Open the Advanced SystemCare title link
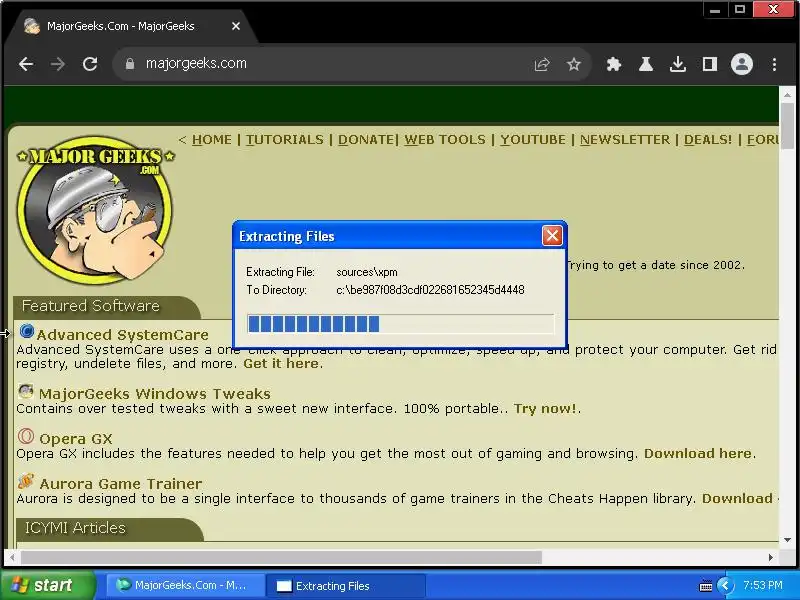This screenshot has width=800, height=600. coord(122,335)
